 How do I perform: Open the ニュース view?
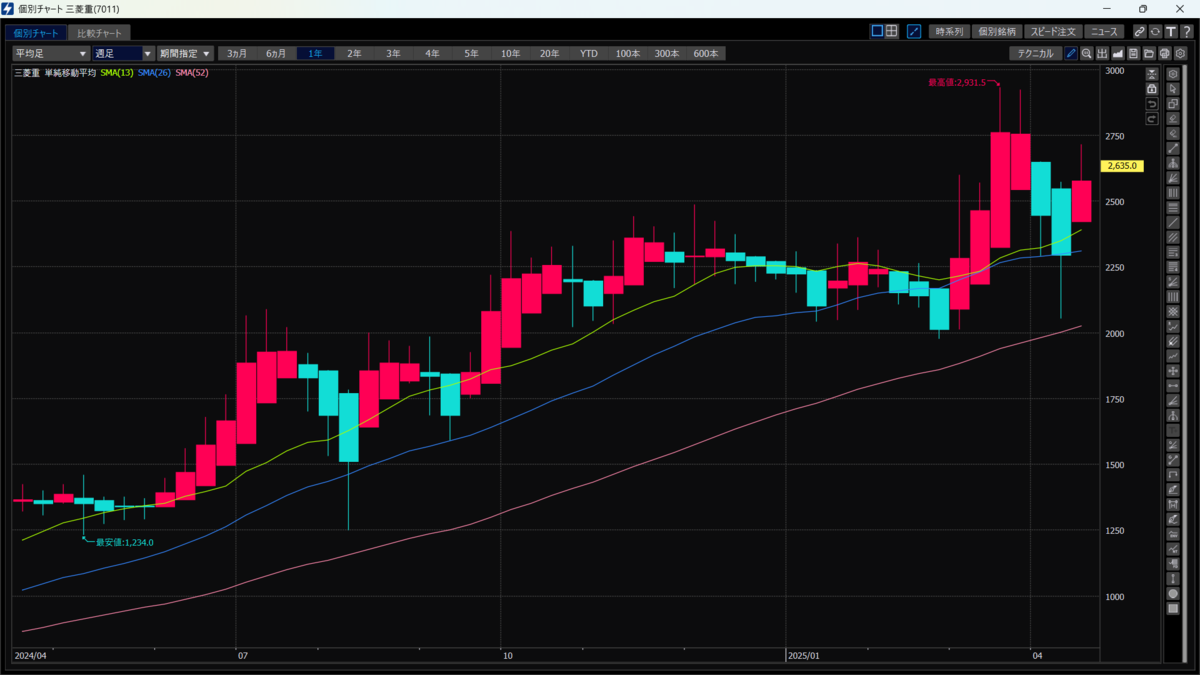[x=1104, y=31]
